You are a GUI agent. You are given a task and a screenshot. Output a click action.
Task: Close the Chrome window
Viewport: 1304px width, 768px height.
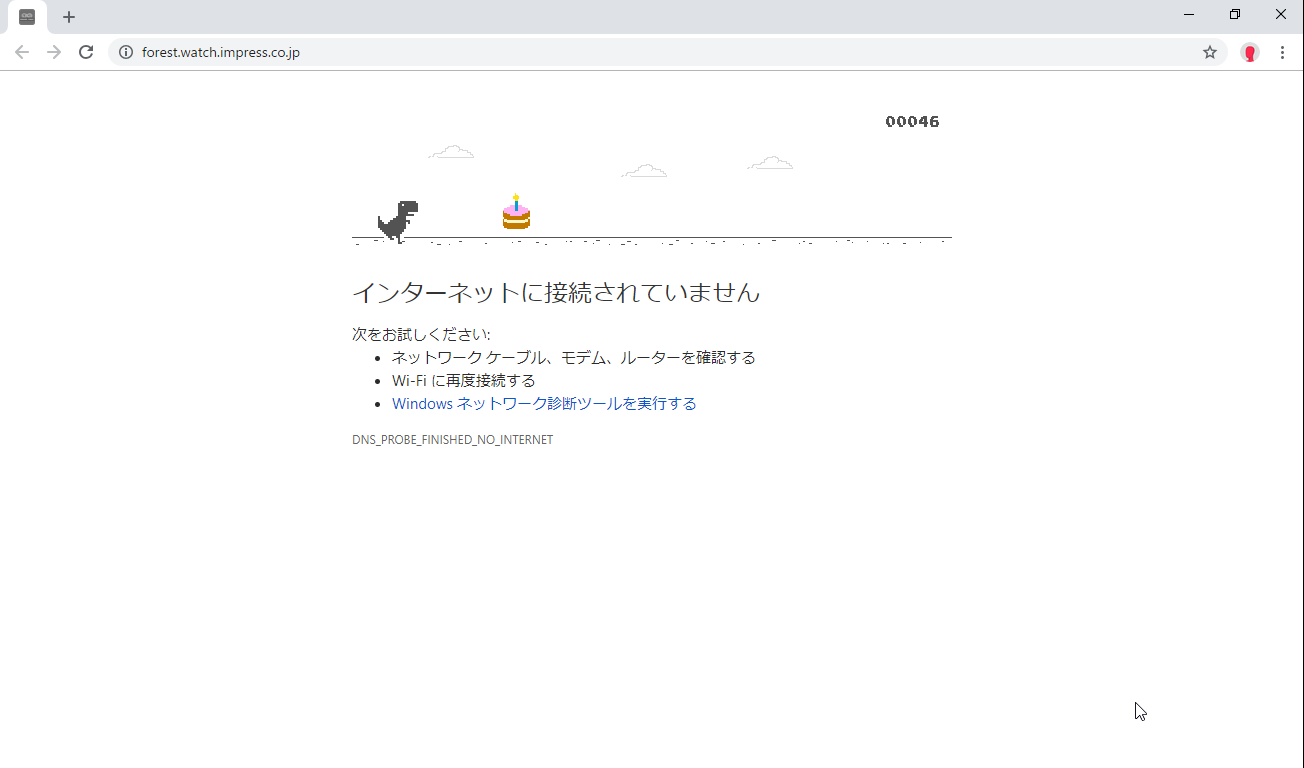1281,14
